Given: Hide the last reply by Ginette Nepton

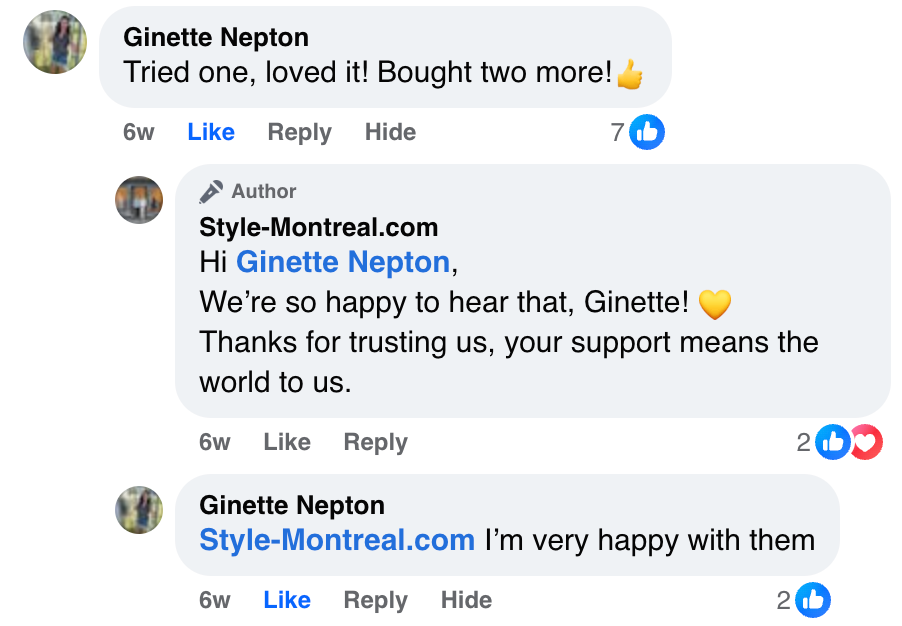Looking at the screenshot, I should [466, 600].
